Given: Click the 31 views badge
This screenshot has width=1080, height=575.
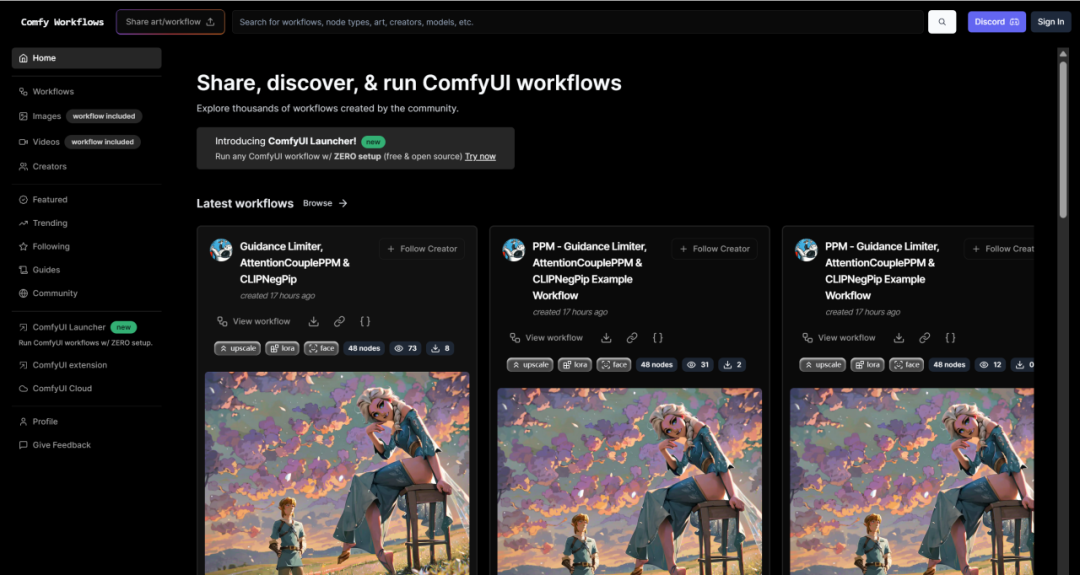Looking at the screenshot, I should click(698, 365).
